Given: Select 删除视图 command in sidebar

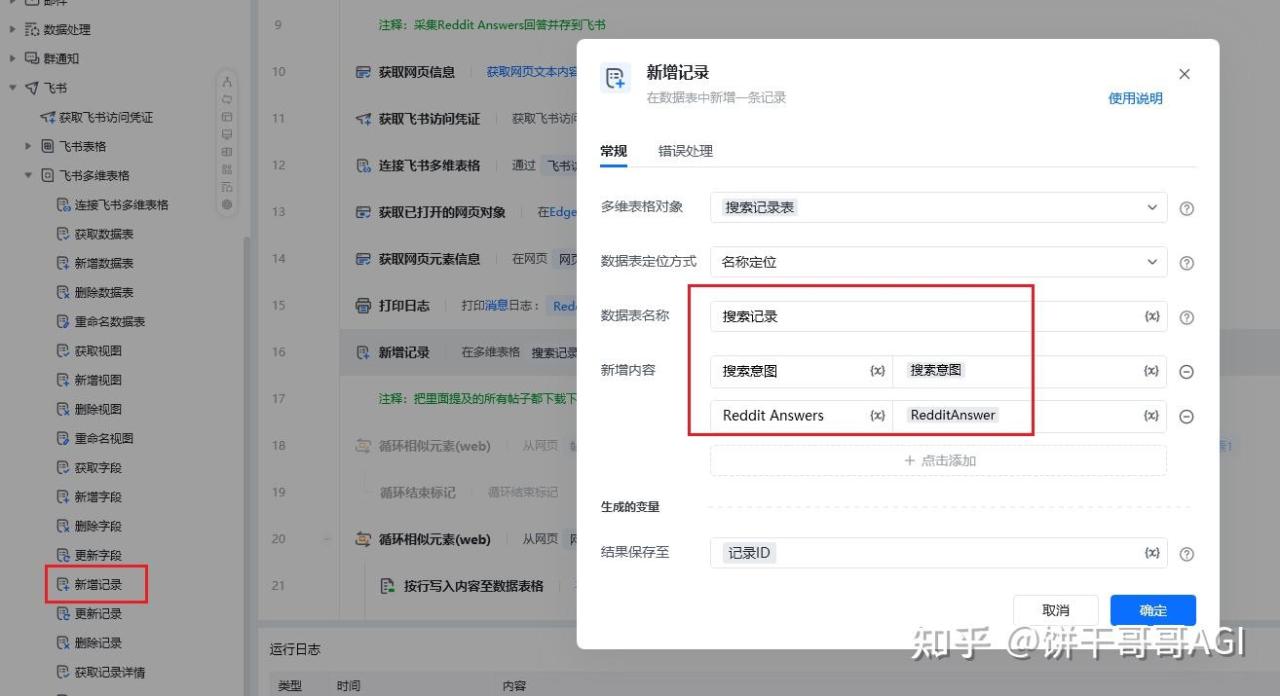Looking at the screenshot, I should [89, 409].
